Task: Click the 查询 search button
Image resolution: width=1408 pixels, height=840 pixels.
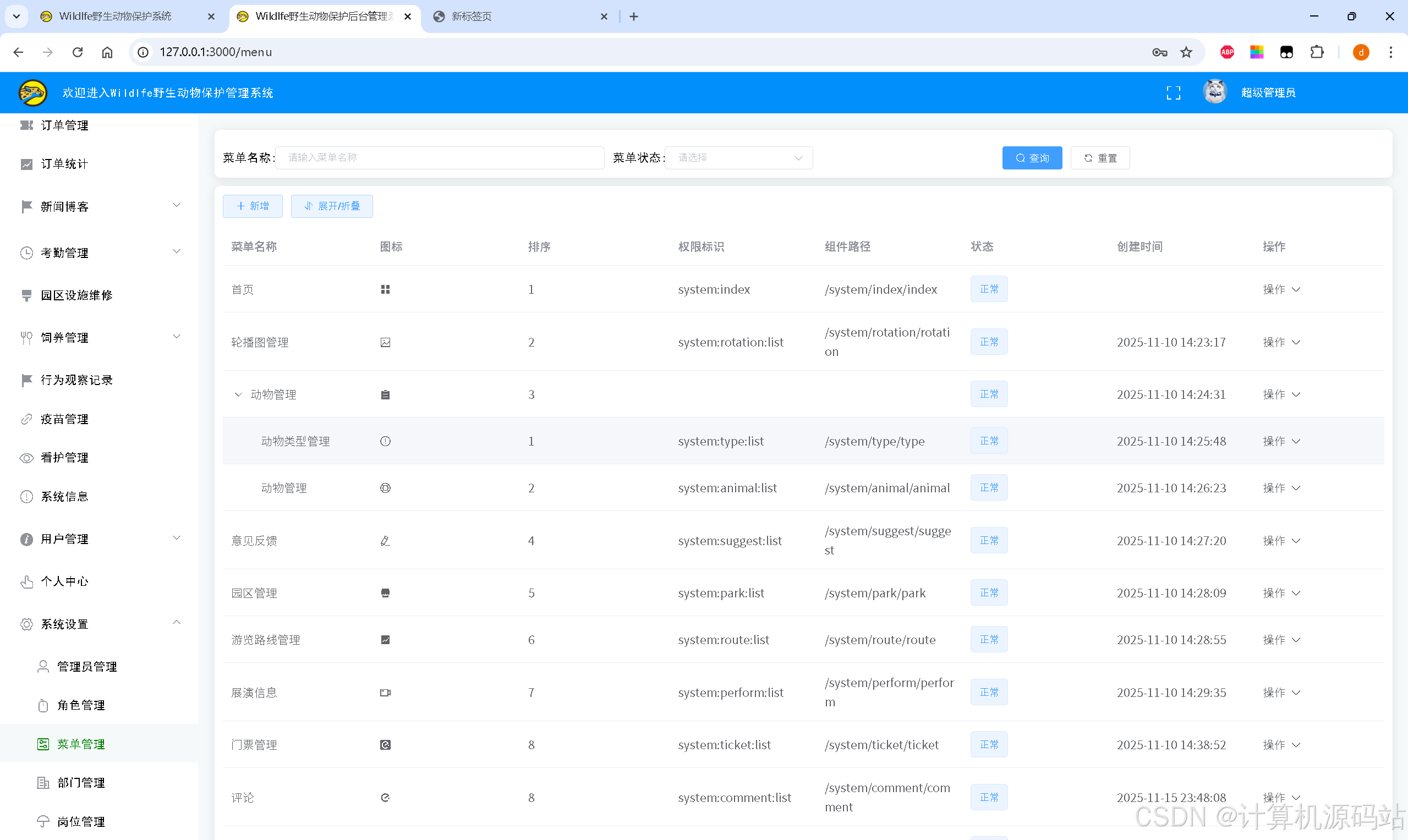Action: coord(1032,158)
